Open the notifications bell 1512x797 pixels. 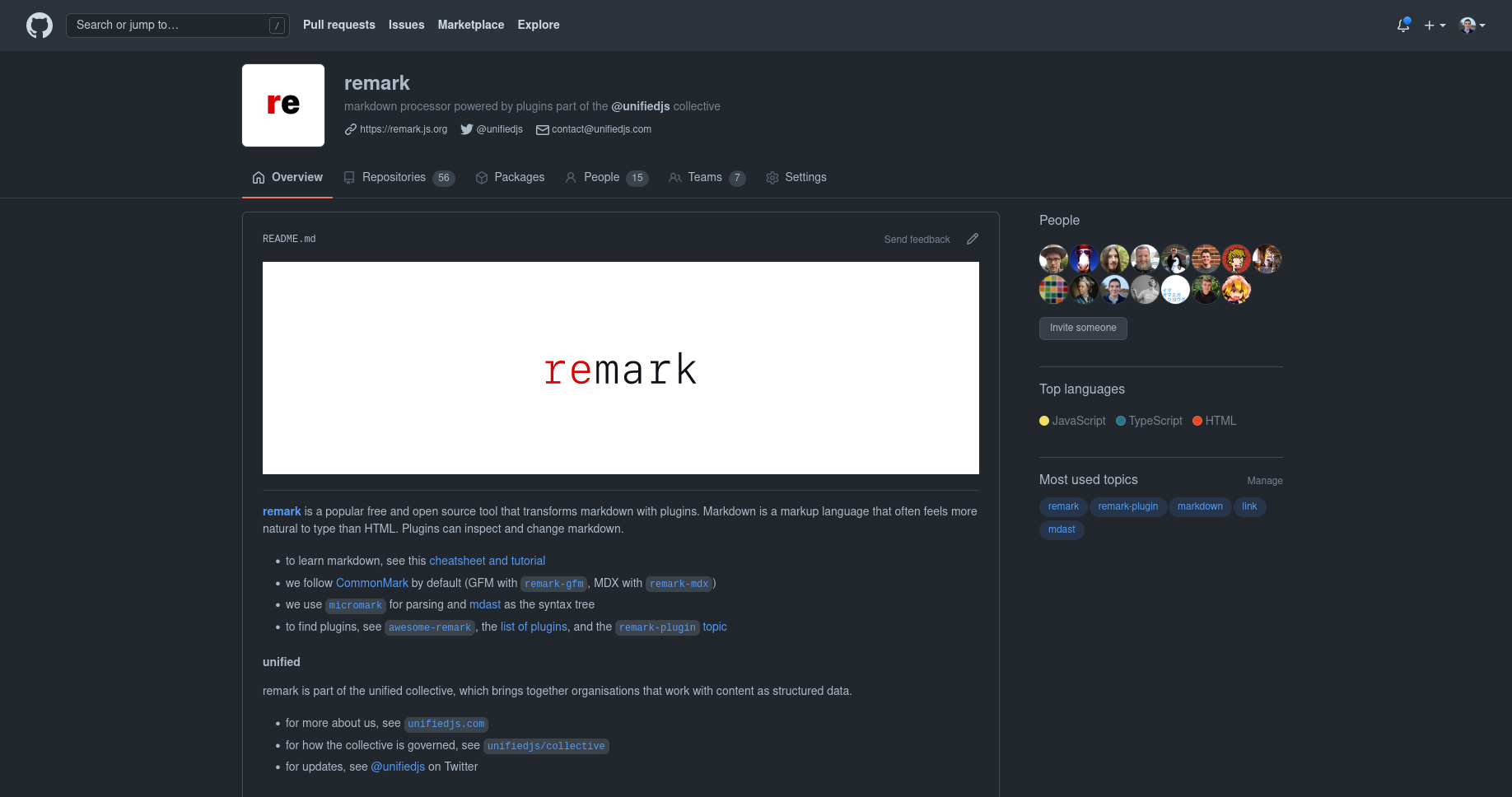1403,26
